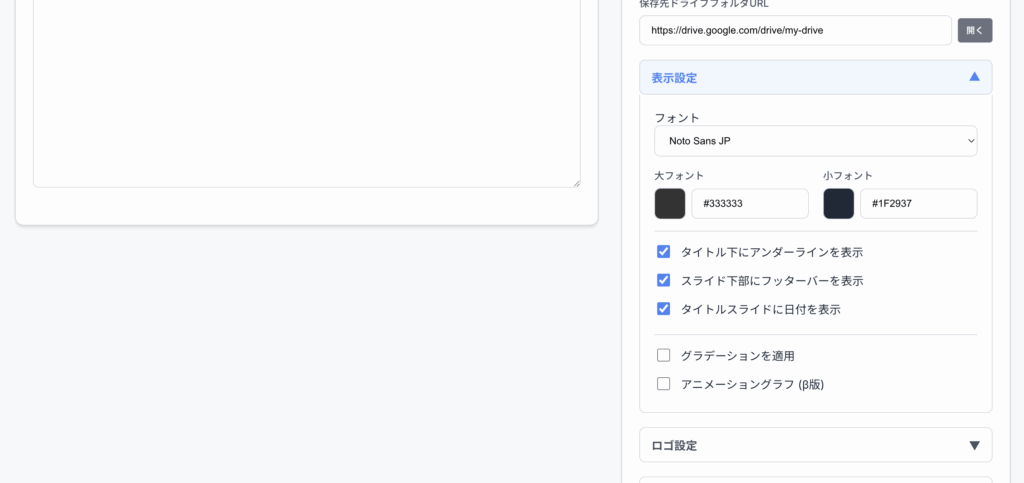Focus the #1F2937 hex color field
Screen dimensions: 1024x483
pyautogui.click(x=918, y=204)
